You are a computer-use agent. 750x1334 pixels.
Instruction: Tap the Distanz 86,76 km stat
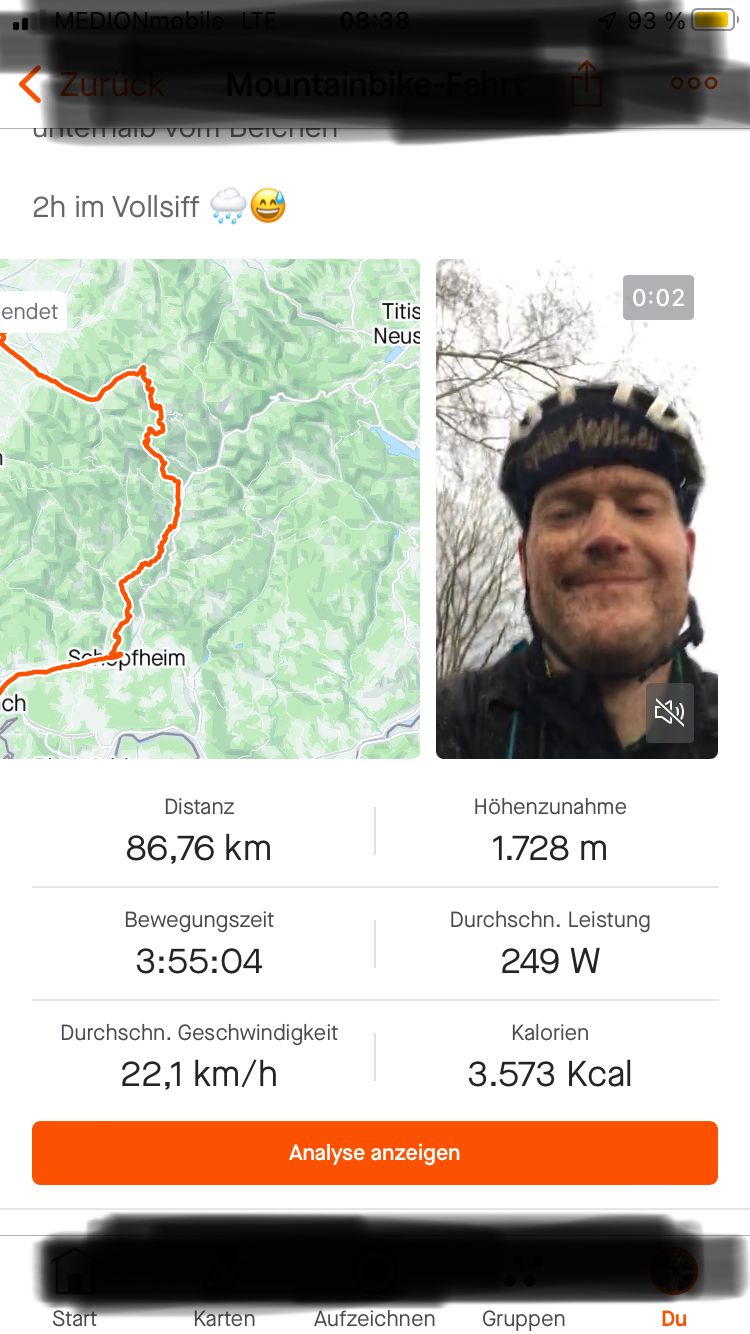tap(199, 831)
